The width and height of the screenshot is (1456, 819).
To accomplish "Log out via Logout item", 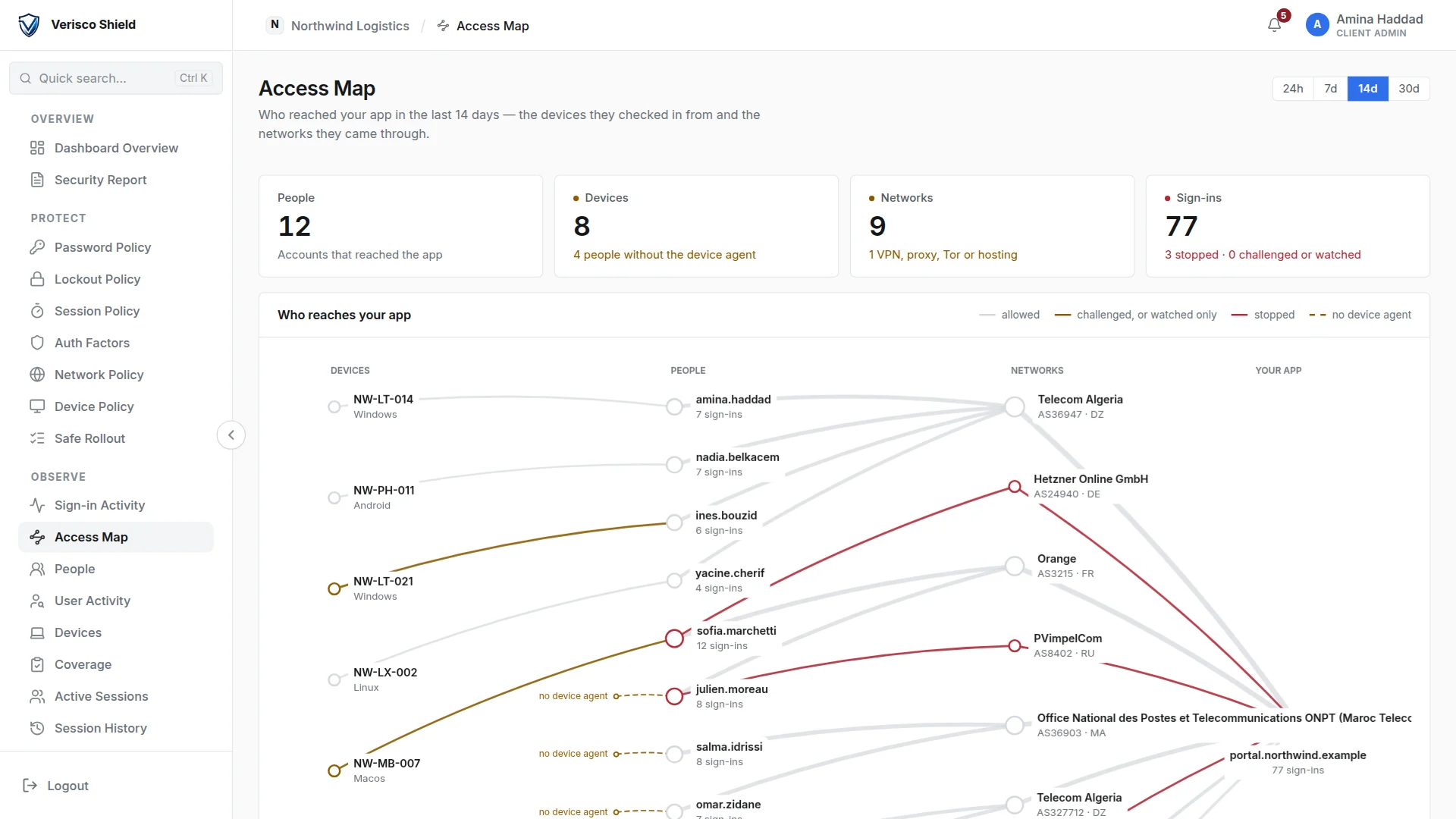I will (x=56, y=786).
